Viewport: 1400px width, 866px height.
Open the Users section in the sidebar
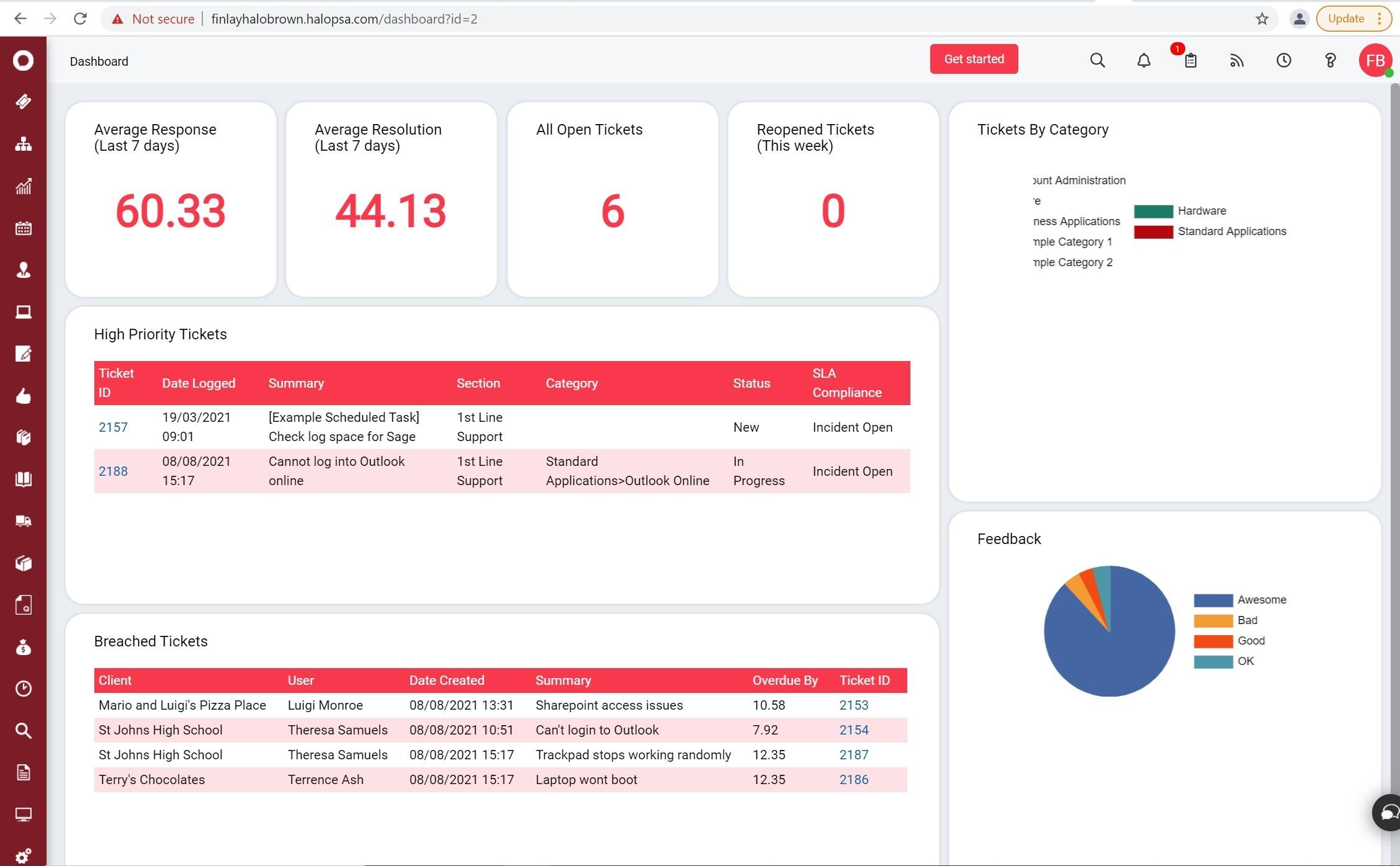click(x=23, y=269)
